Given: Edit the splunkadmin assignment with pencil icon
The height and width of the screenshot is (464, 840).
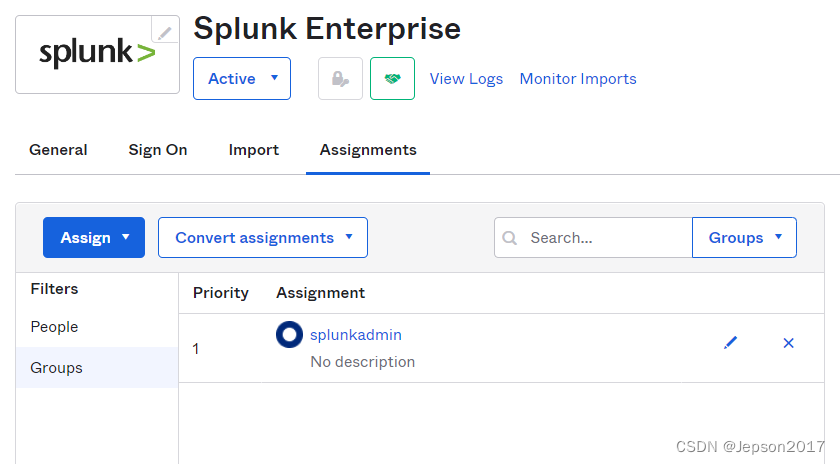Looking at the screenshot, I should click(730, 343).
